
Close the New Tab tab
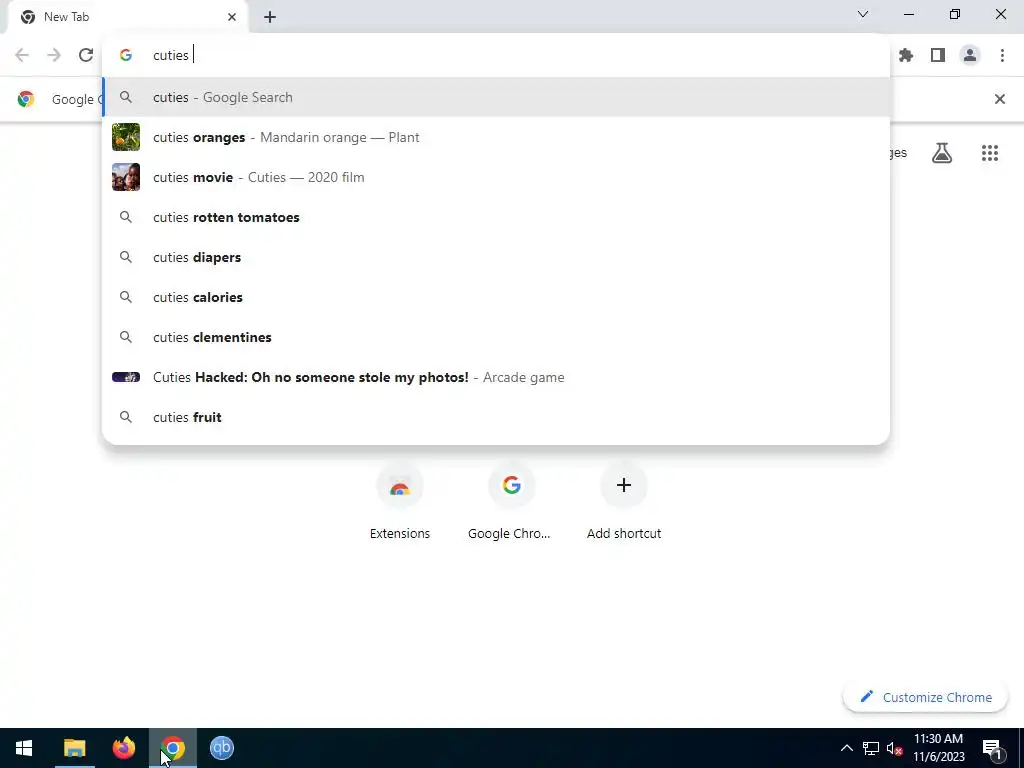(232, 17)
